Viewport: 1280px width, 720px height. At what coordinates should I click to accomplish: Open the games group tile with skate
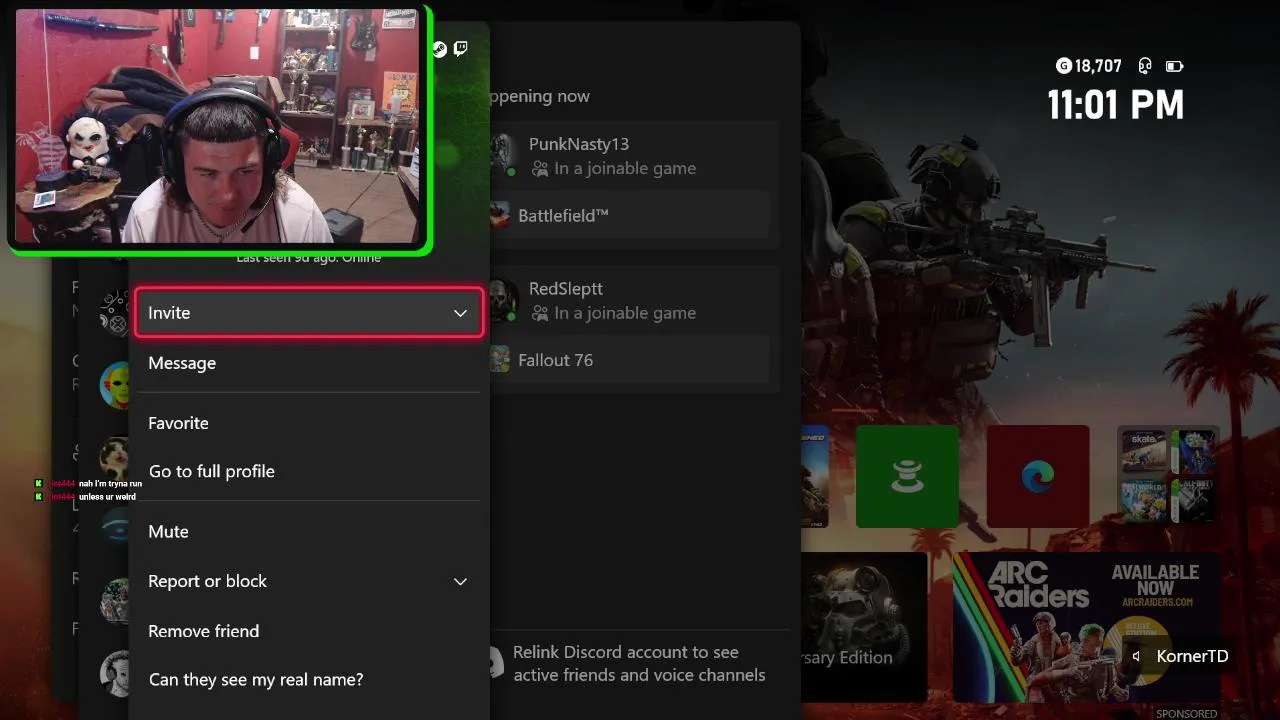pos(1168,476)
